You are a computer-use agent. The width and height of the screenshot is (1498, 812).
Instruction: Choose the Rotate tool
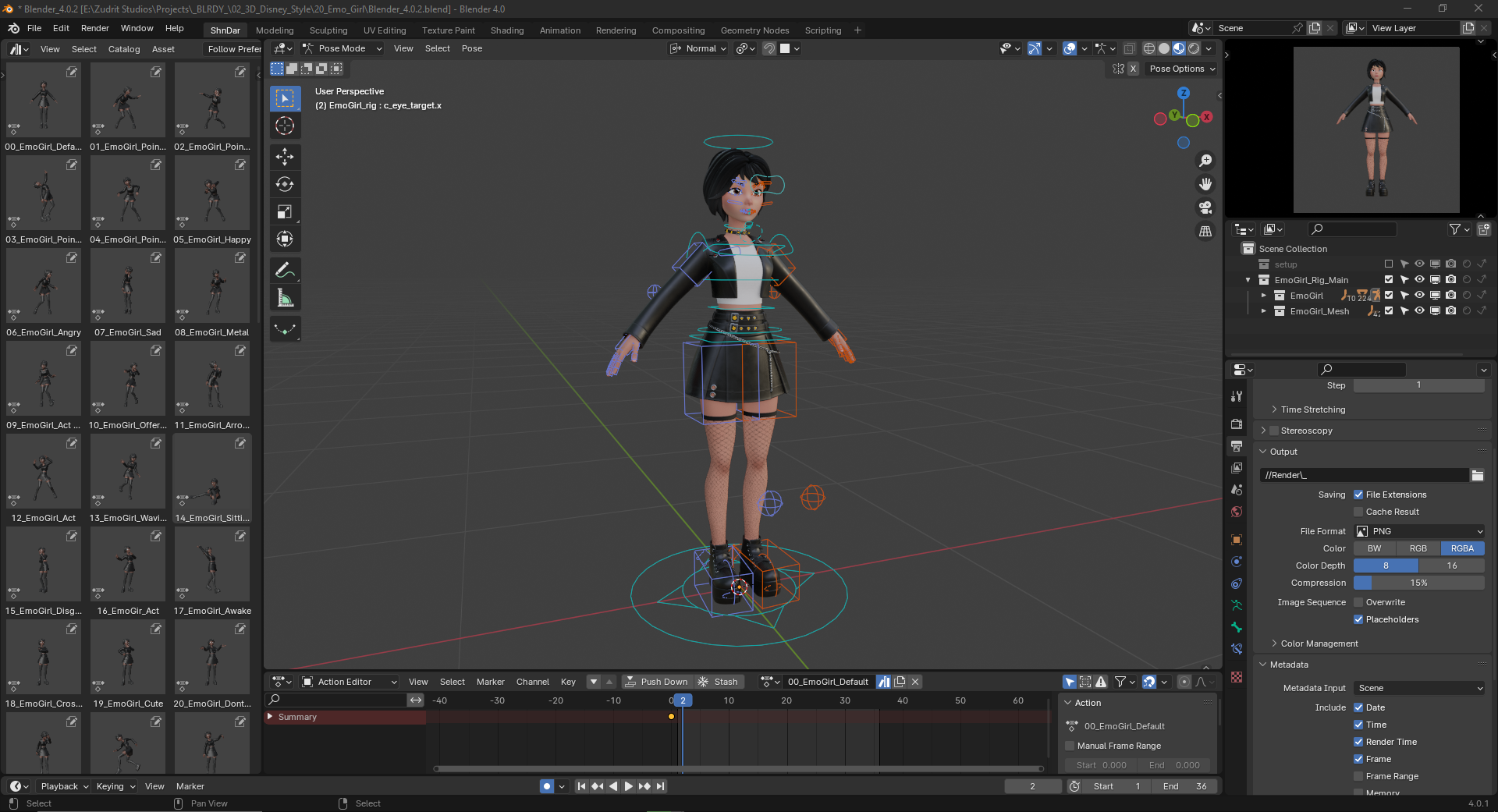pos(285,184)
